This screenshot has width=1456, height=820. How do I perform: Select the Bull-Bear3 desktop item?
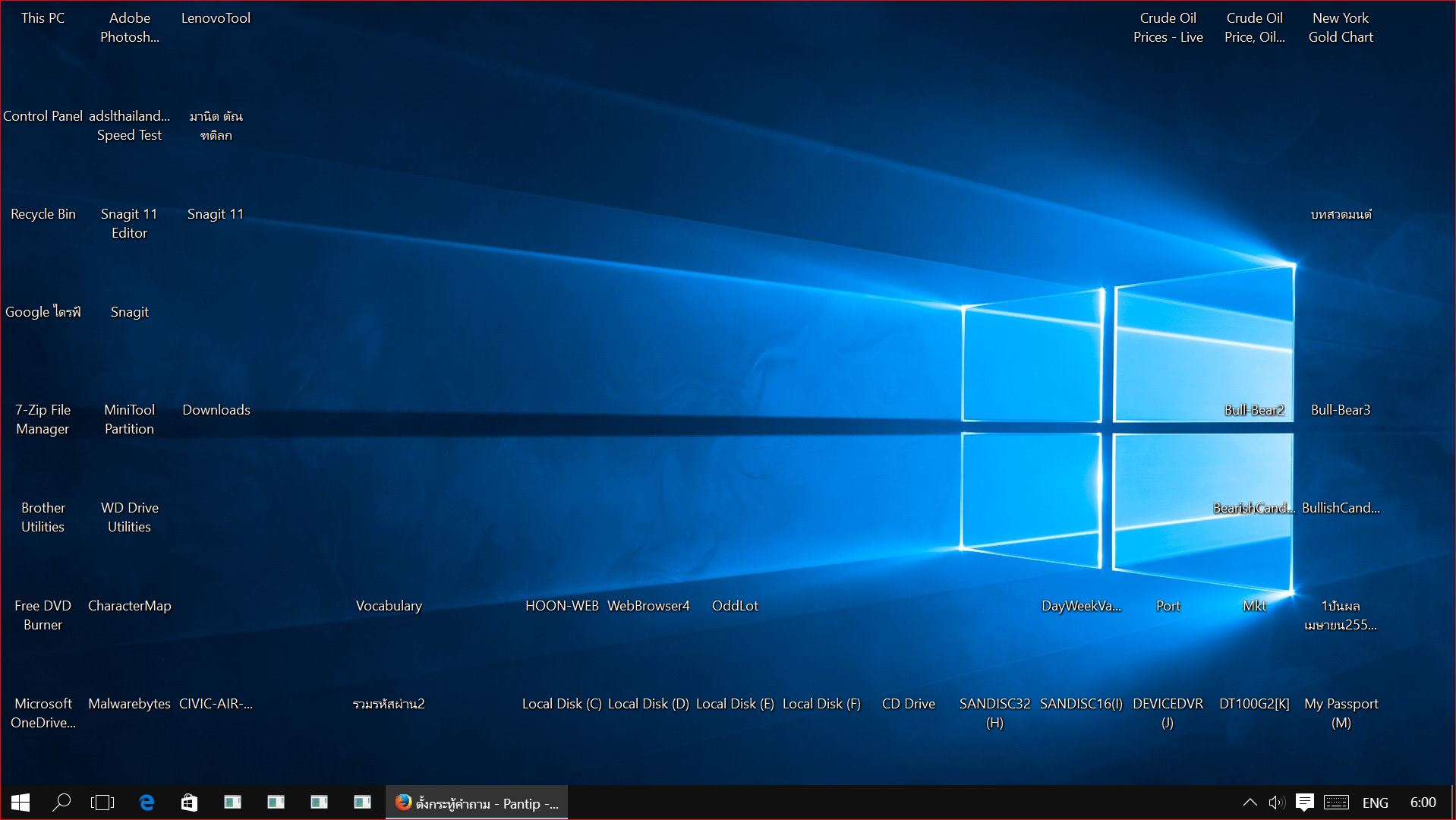pos(1341,410)
